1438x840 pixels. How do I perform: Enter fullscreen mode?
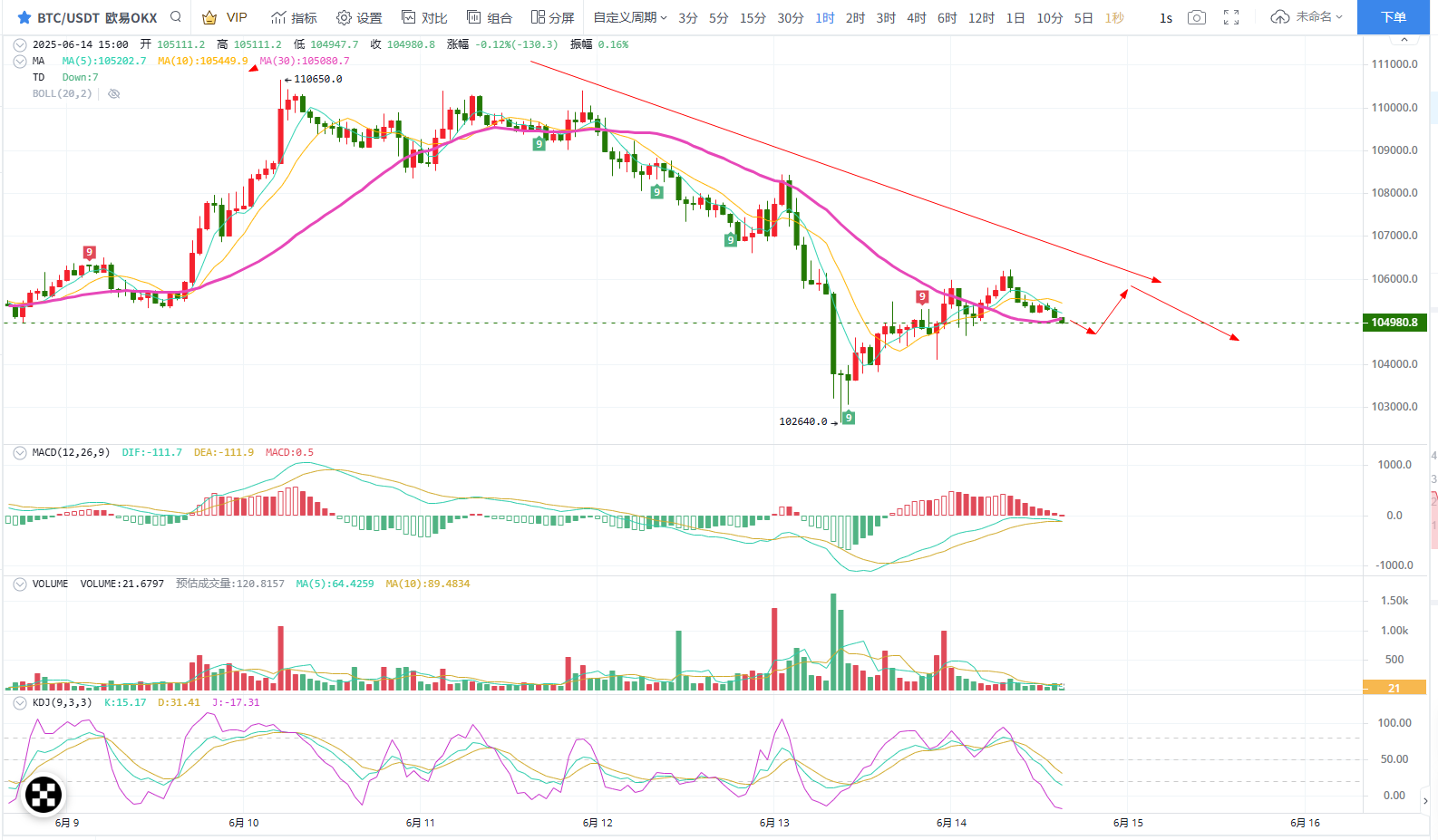[1231, 18]
